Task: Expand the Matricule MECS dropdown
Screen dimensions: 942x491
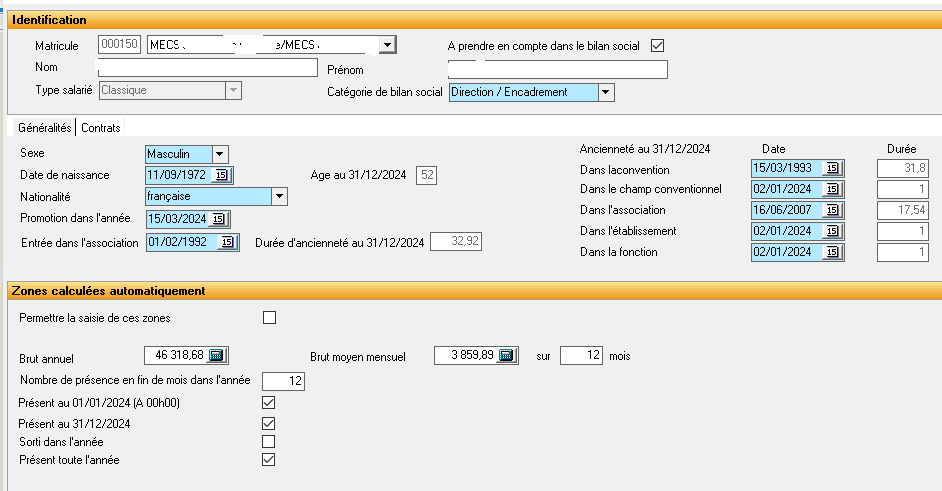Action: point(388,44)
